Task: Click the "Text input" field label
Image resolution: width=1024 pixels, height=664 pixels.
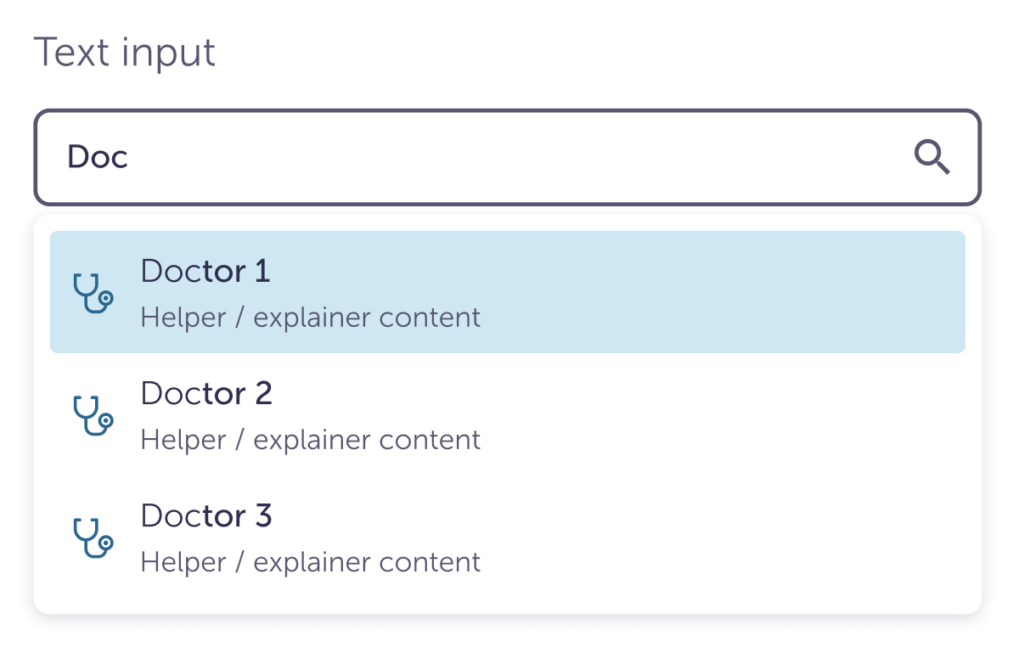Action: coord(125,52)
